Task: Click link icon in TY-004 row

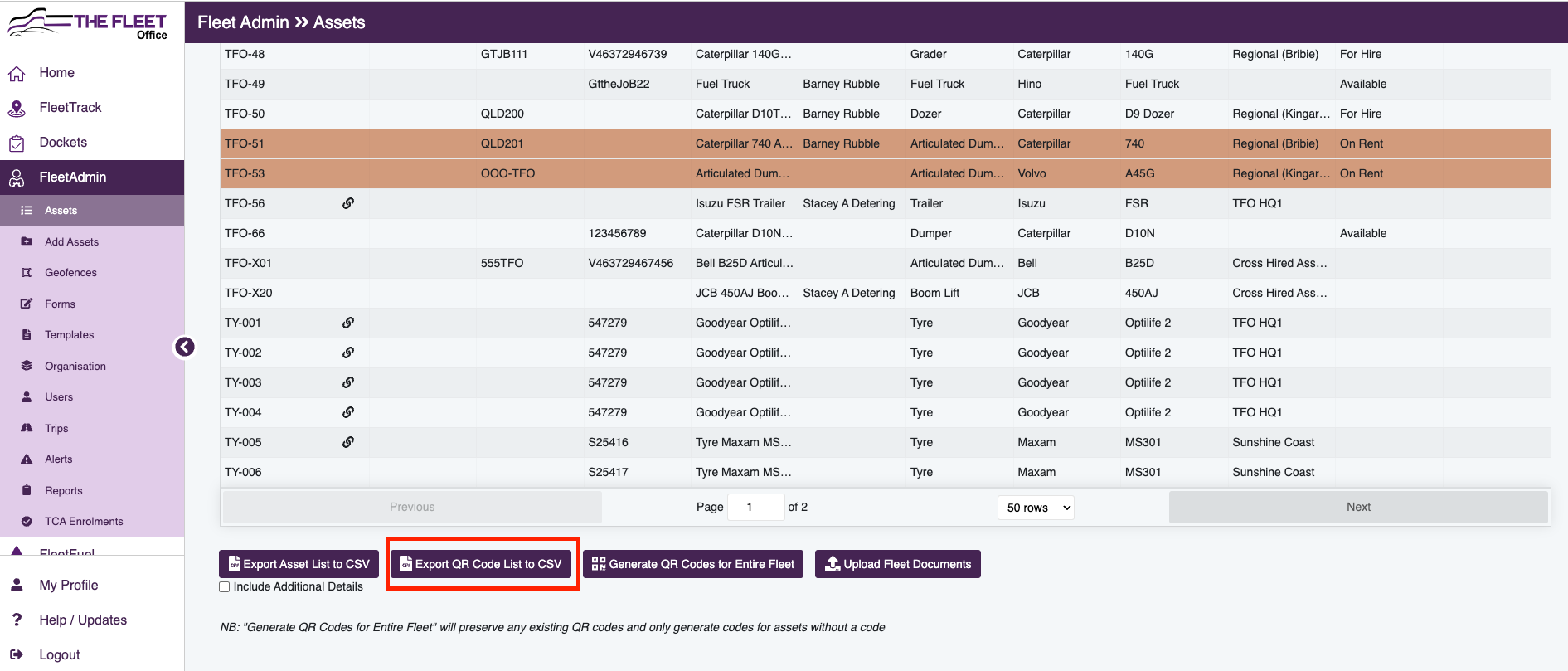Action: [x=348, y=412]
